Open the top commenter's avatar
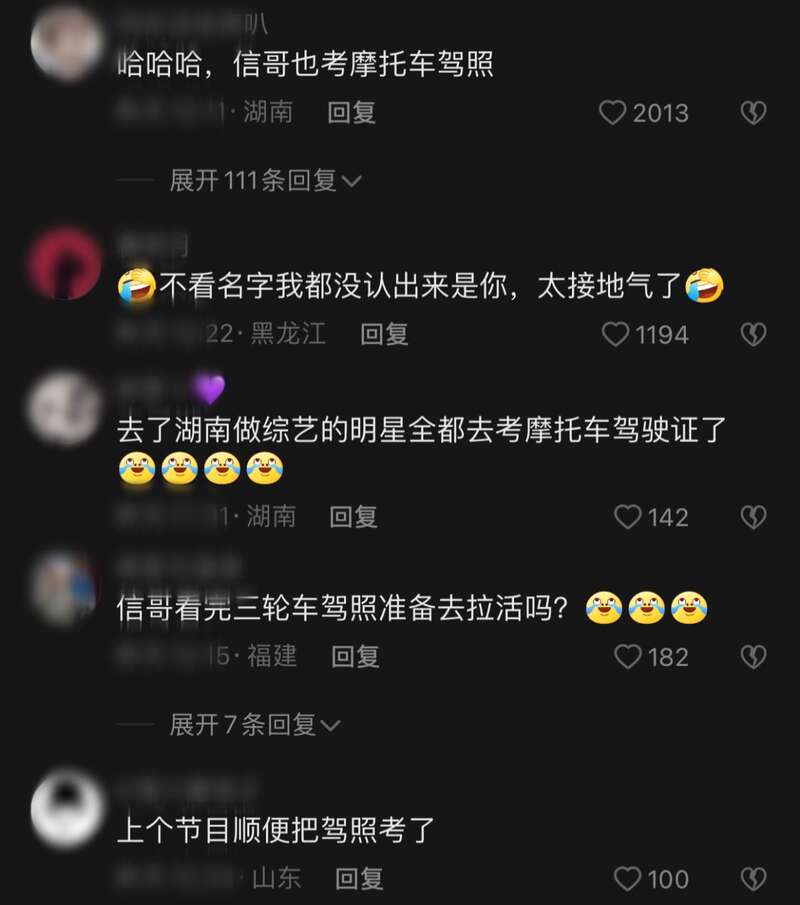The image size is (800, 905). click(65, 43)
